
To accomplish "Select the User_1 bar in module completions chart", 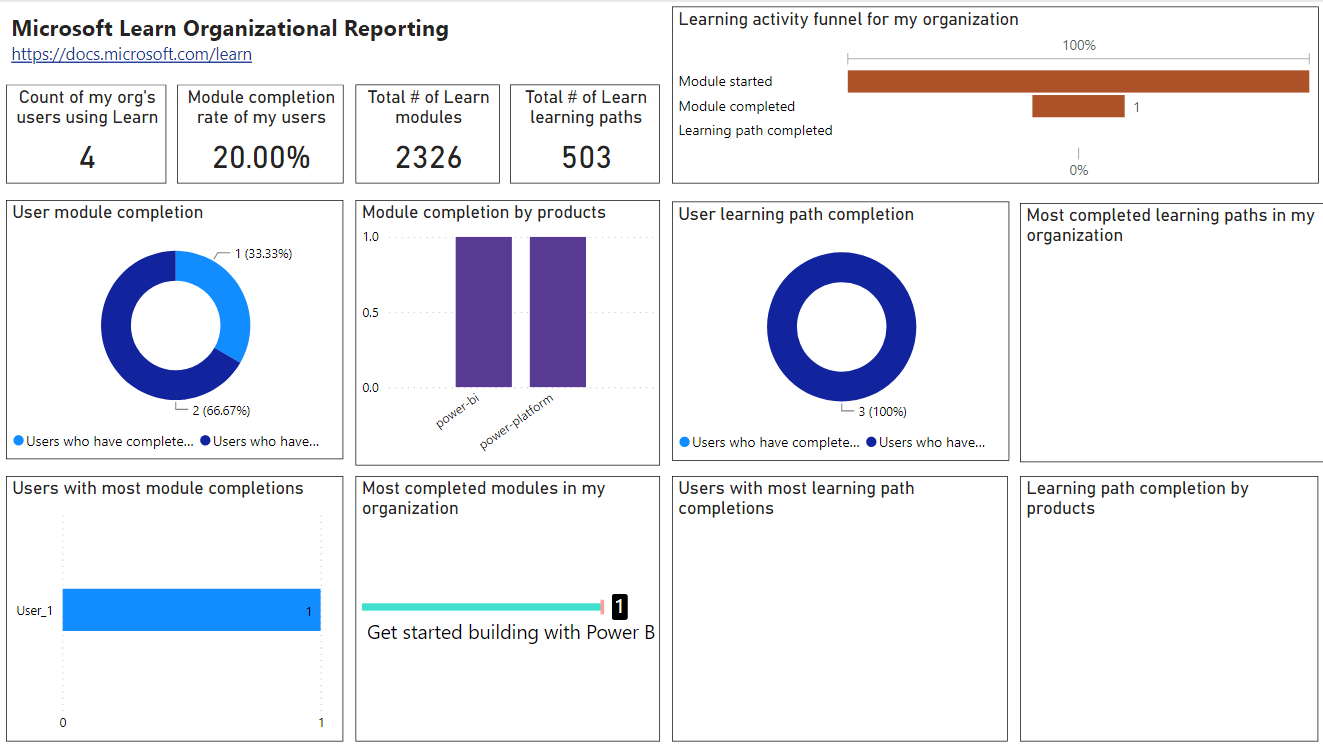I will [x=190, y=609].
